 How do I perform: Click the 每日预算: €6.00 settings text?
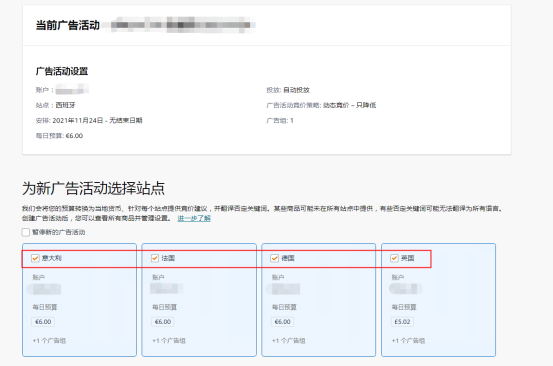pos(59,136)
